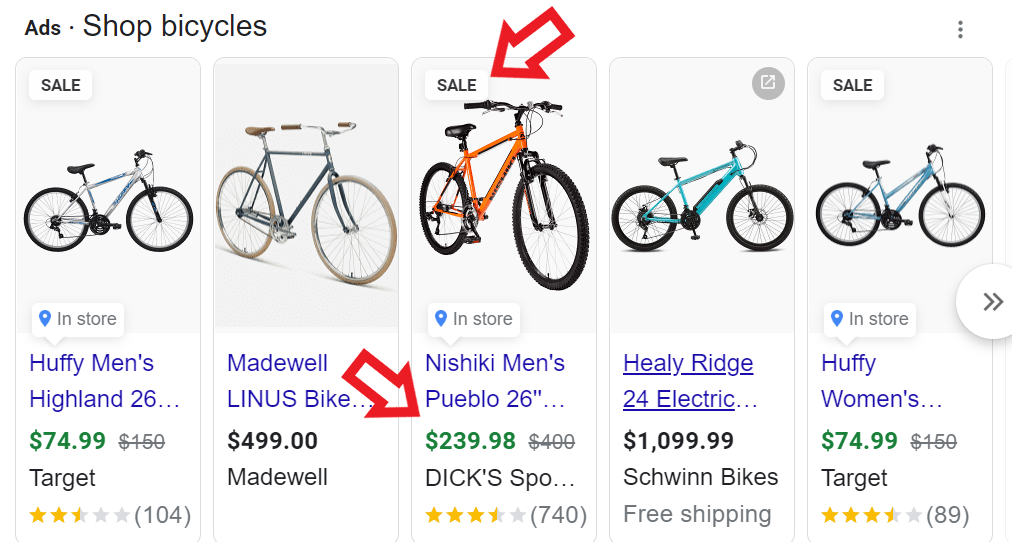
Task: Open the three-dot ads options menu
Action: (960, 29)
